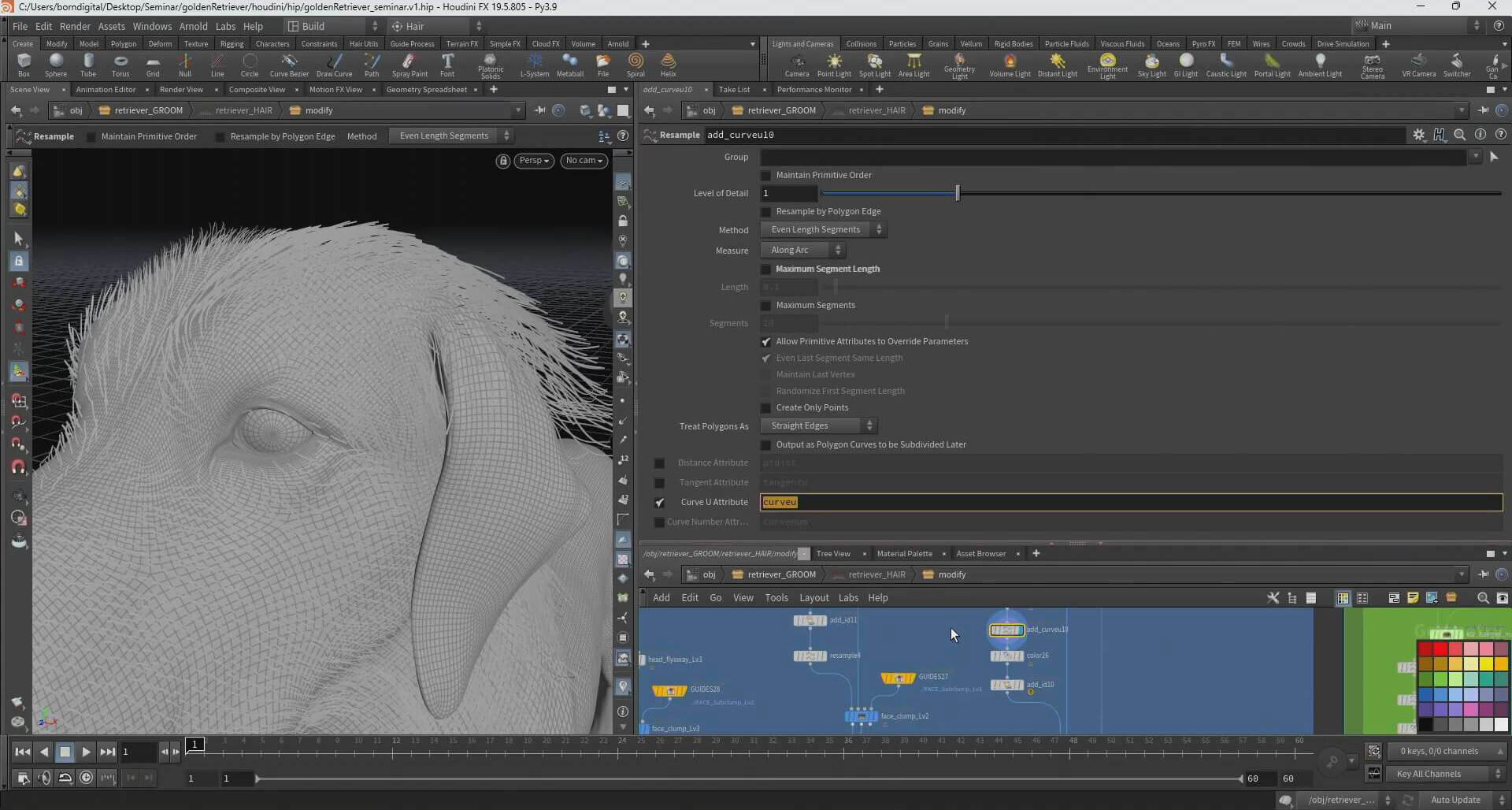Viewport: 1512px width, 810px height.
Task: Click the L-System shelf tool
Action: (x=535, y=65)
